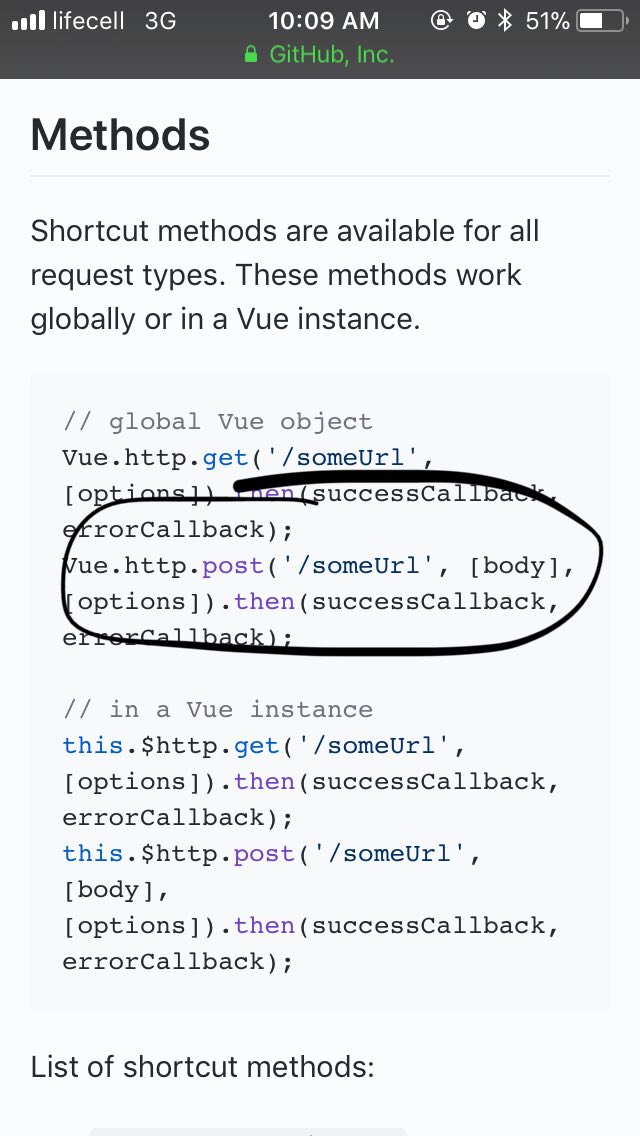
Task: Tap the Methods heading
Action: [120, 134]
